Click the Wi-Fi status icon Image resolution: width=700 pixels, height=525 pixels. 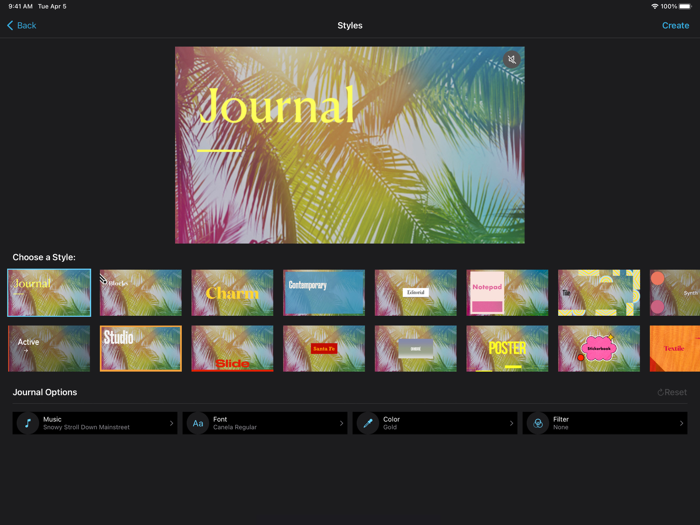[x=654, y=6]
